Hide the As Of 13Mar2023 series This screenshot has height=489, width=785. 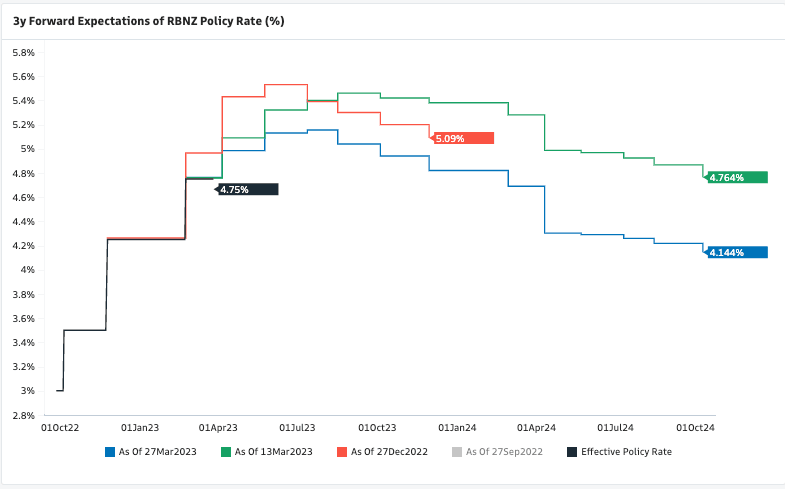273,452
